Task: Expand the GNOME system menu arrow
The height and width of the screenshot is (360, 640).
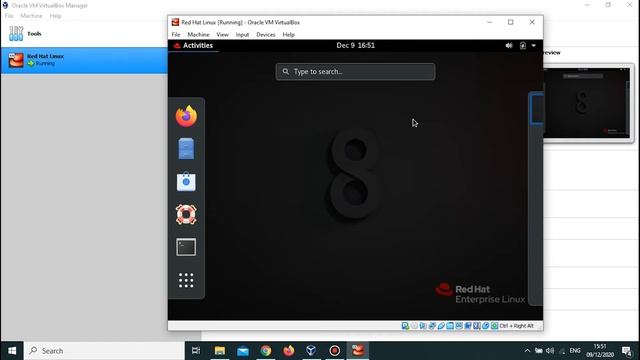Action: pos(533,46)
